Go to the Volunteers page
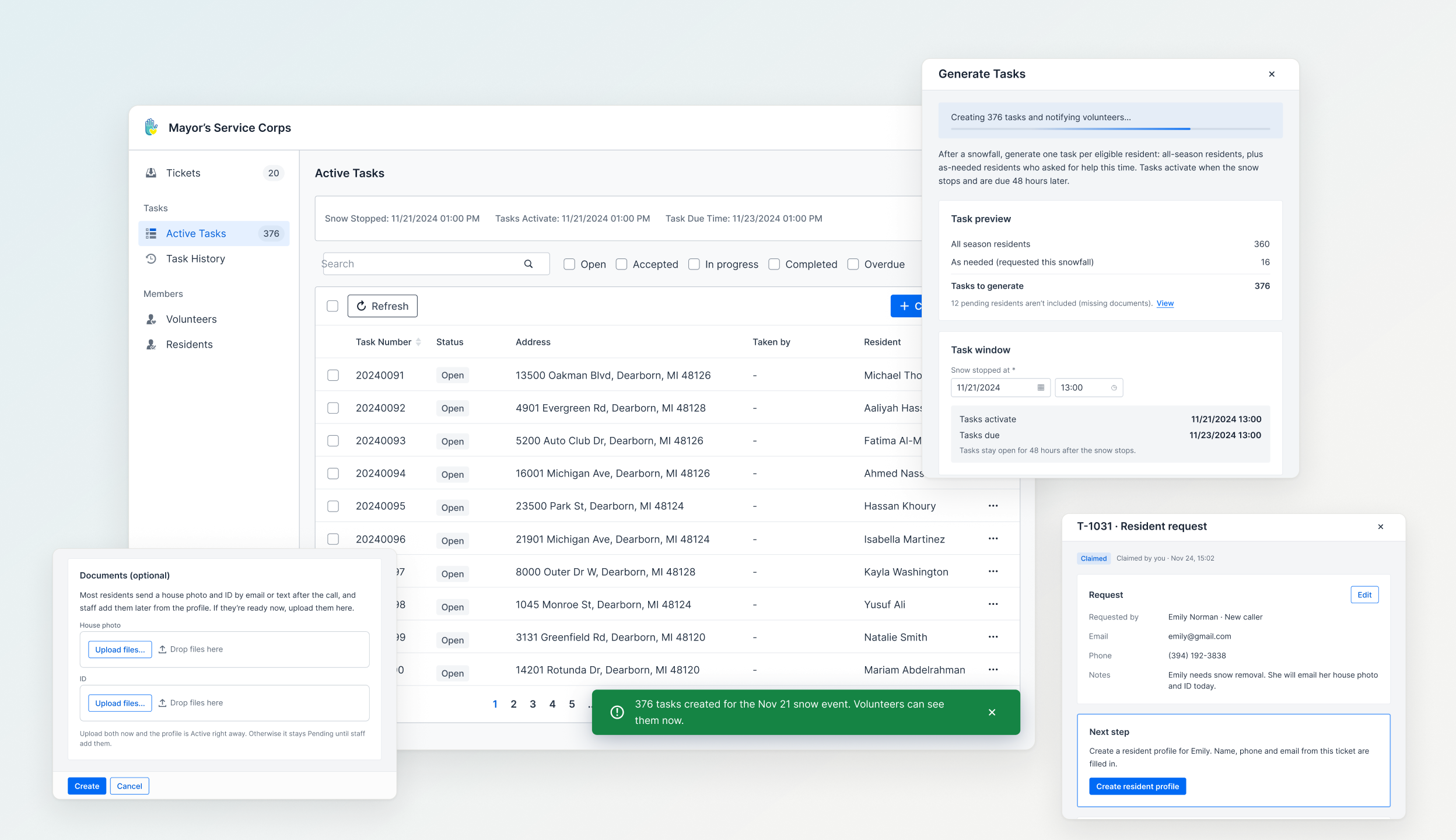The width and height of the screenshot is (1456, 840). point(214,319)
